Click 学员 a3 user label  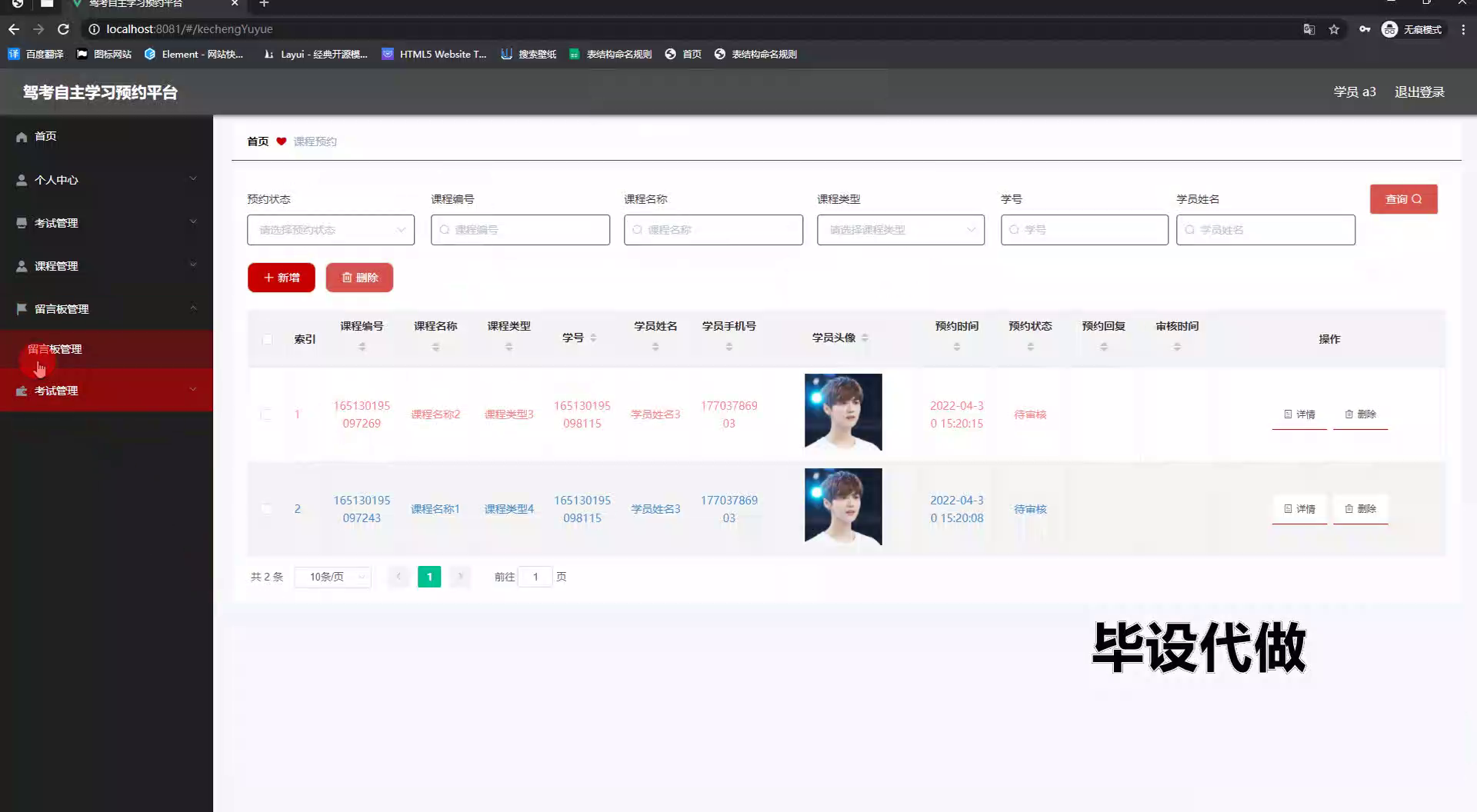(x=1355, y=92)
